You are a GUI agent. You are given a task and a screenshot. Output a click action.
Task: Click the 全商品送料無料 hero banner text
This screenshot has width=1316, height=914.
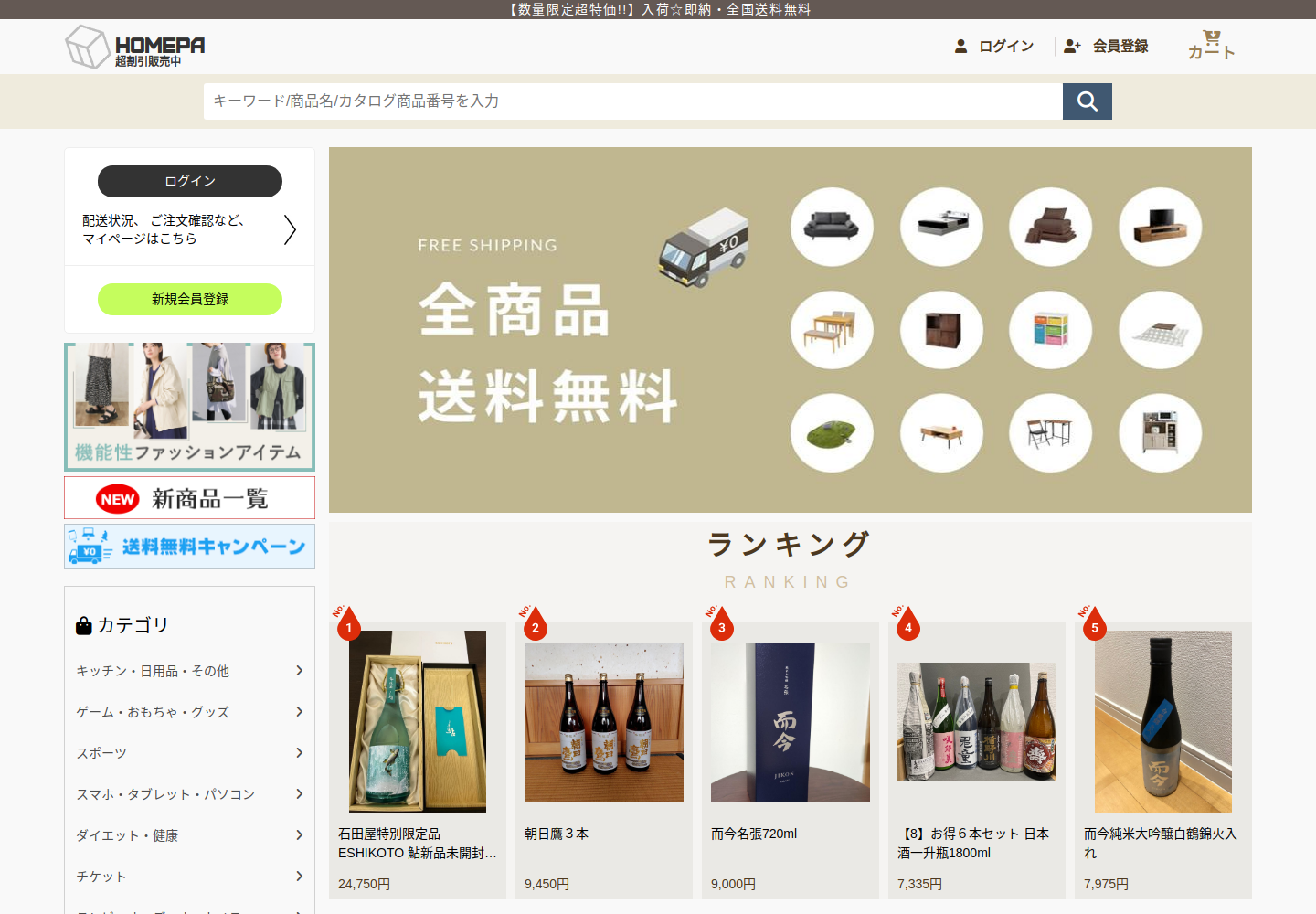(x=548, y=352)
